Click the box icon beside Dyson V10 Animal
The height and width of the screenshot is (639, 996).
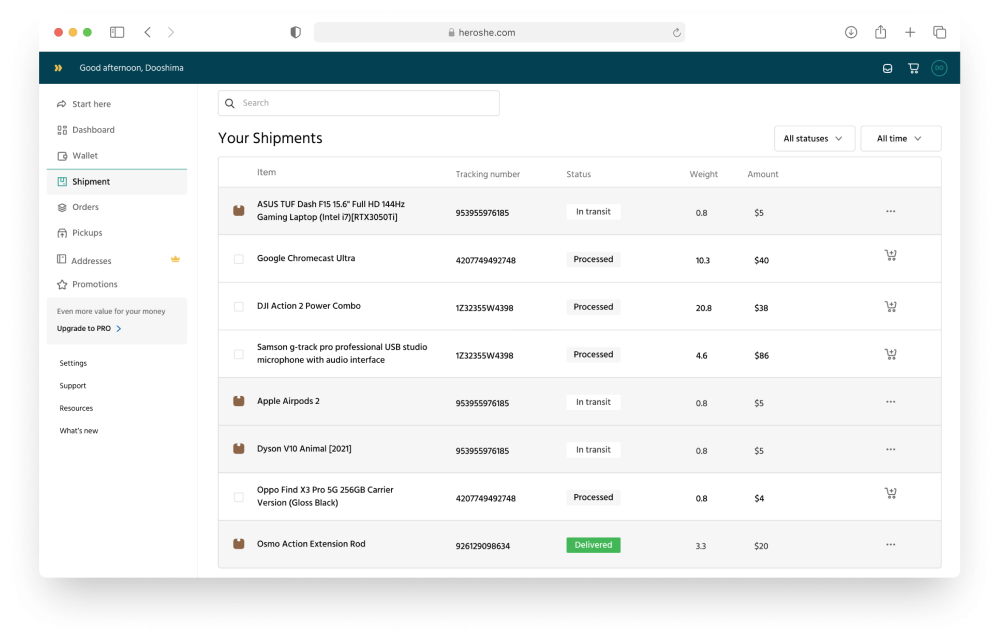click(x=239, y=448)
